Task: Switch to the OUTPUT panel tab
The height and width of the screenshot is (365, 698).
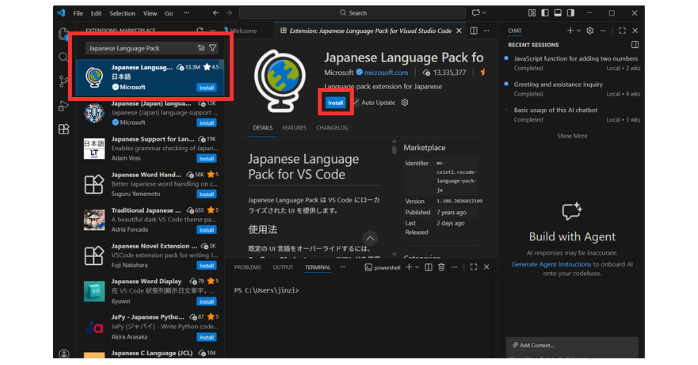Action: [x=283, y=268]
